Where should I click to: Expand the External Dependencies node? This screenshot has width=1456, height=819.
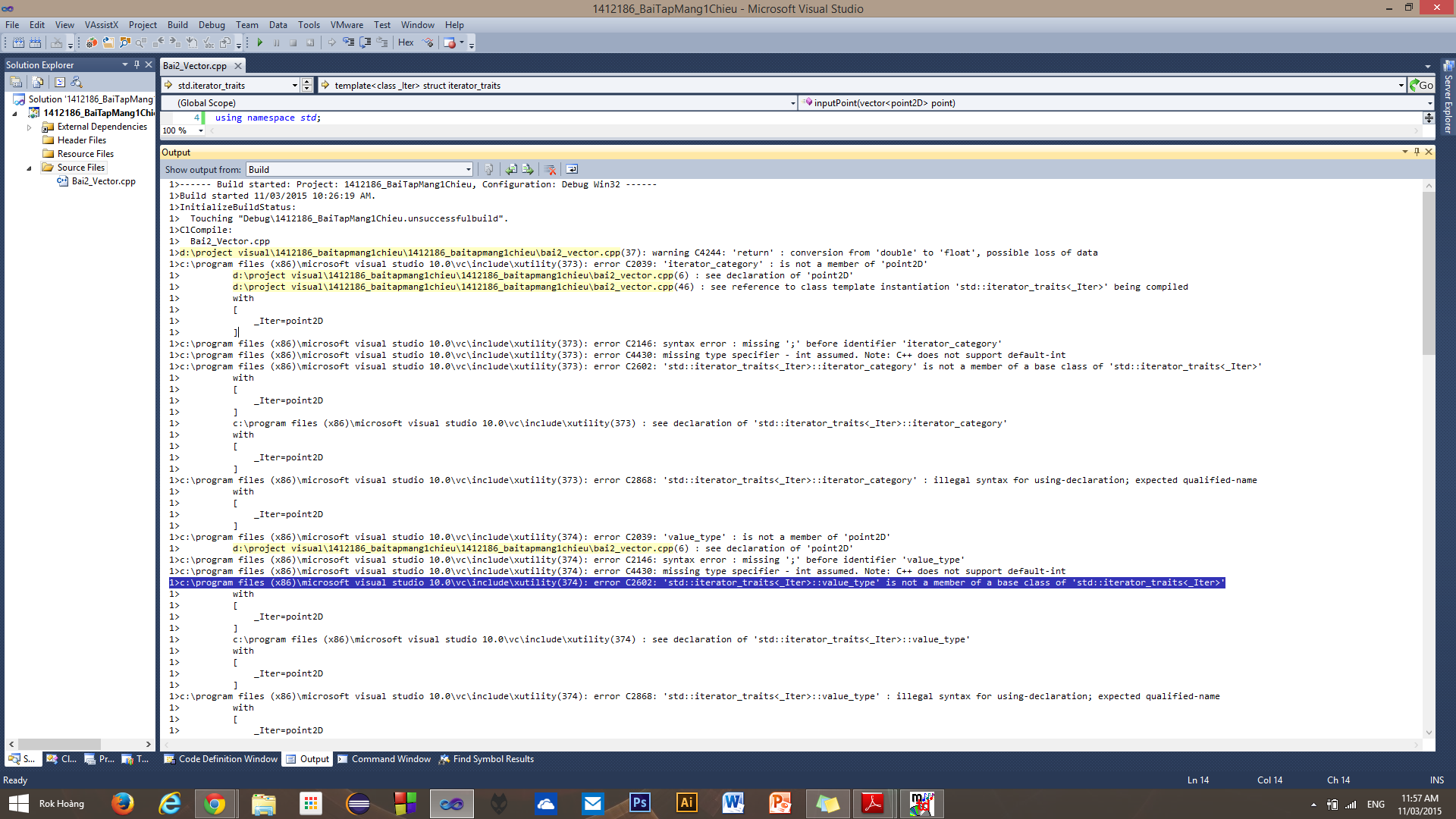(x=29, y=127)
